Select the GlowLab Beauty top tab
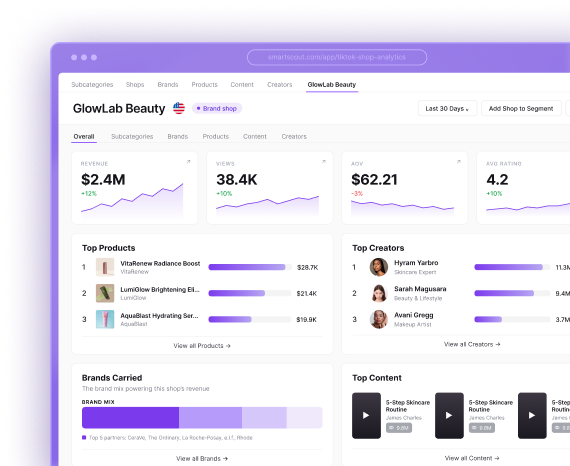The height and width of the screenshot is (466, 570). pyautogui.click(x=332, y=84)
